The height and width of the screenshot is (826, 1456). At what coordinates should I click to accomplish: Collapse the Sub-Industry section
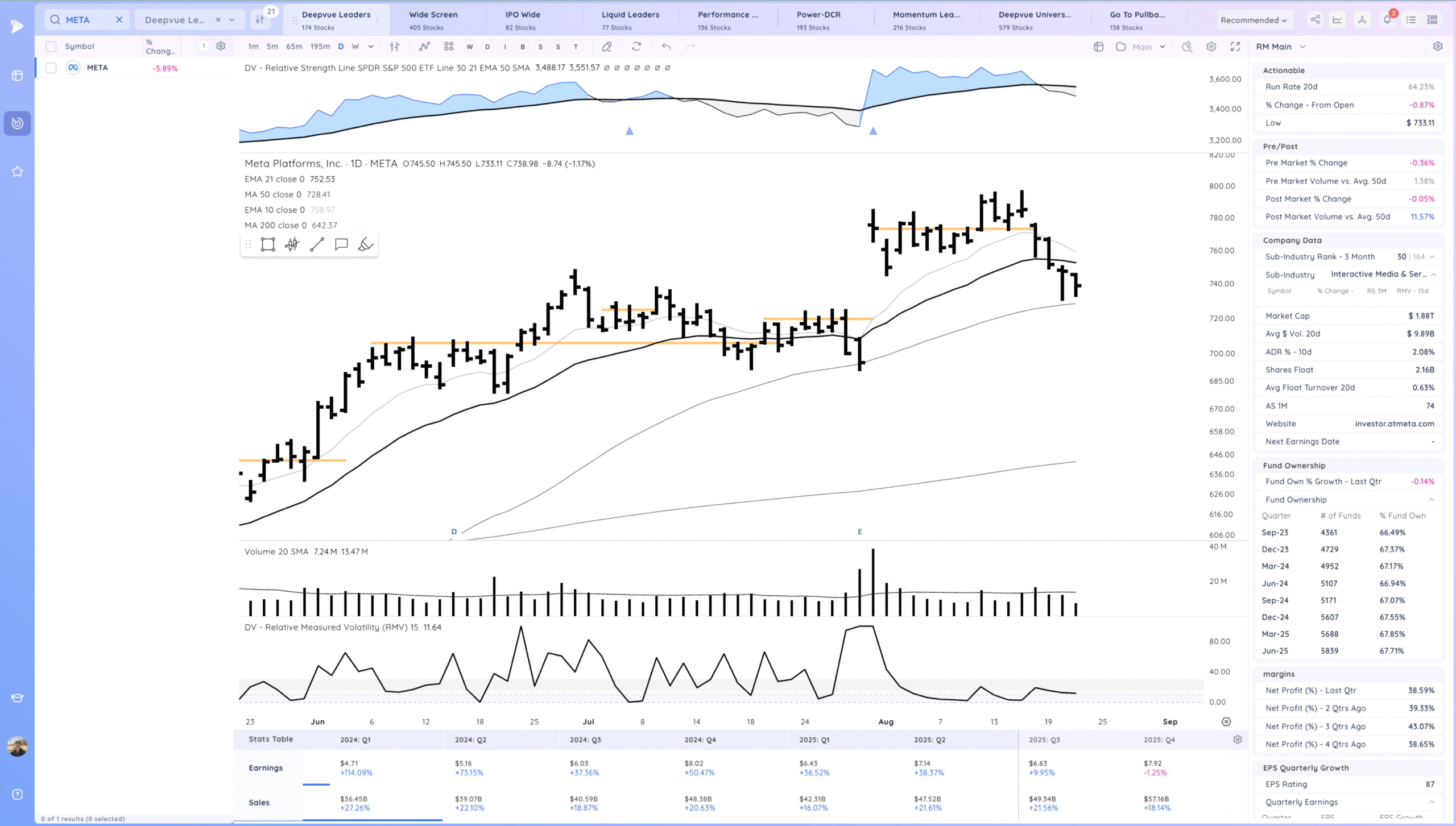(x=1434, y=275)
